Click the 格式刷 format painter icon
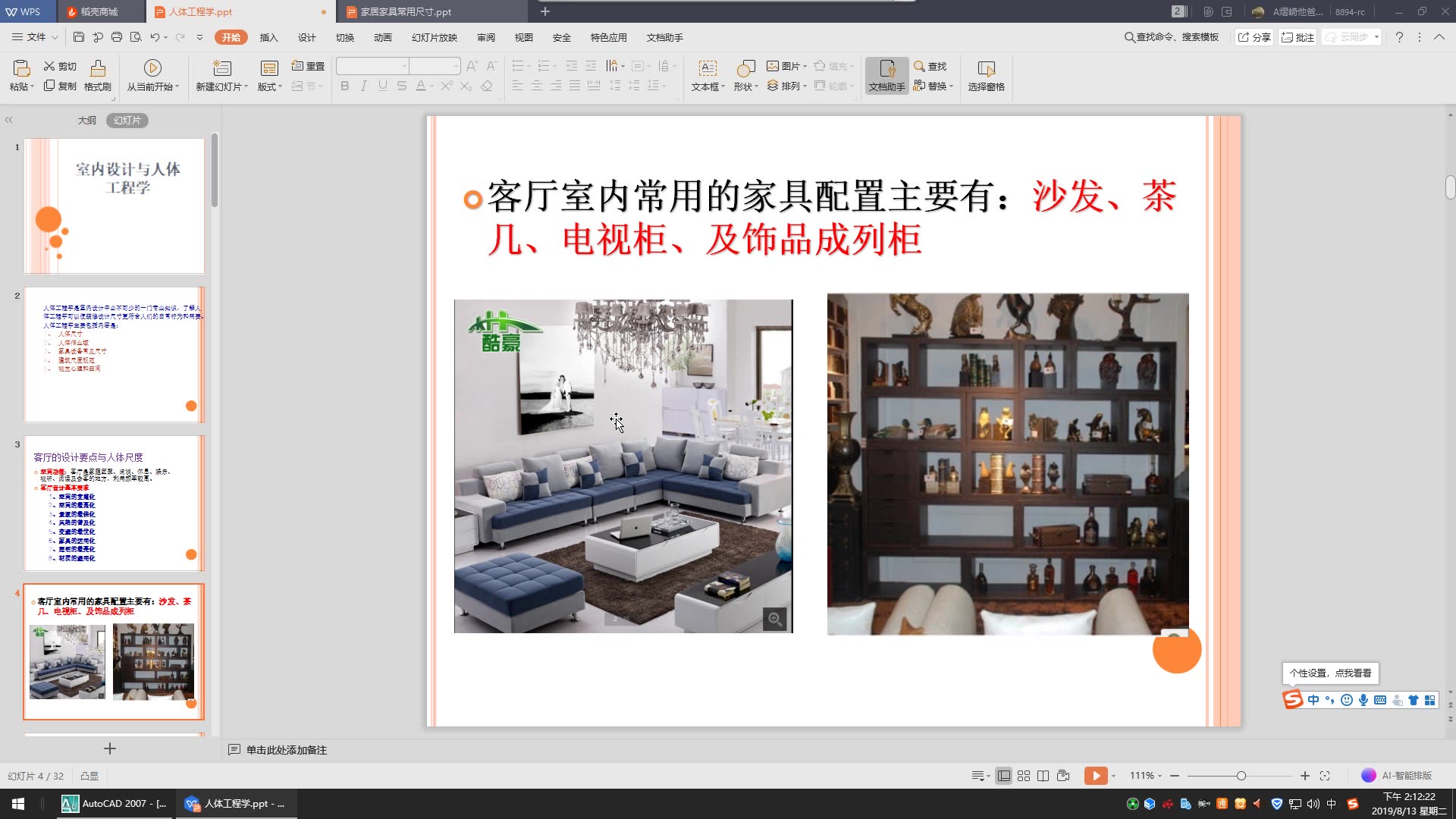Viewport: 1456px width, 819px height. (98, 76)
